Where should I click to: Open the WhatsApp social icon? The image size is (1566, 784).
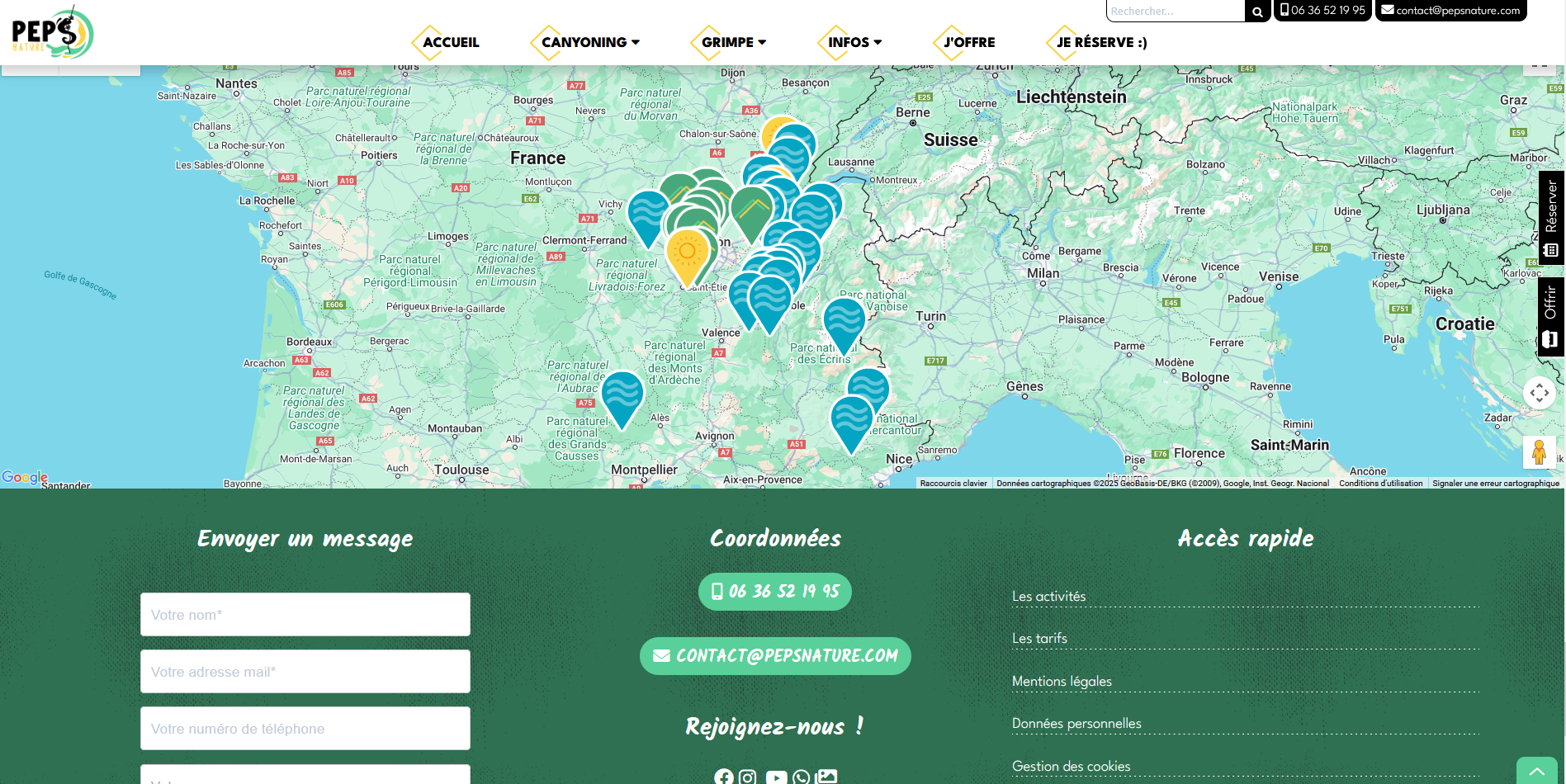tap(801, 777)
